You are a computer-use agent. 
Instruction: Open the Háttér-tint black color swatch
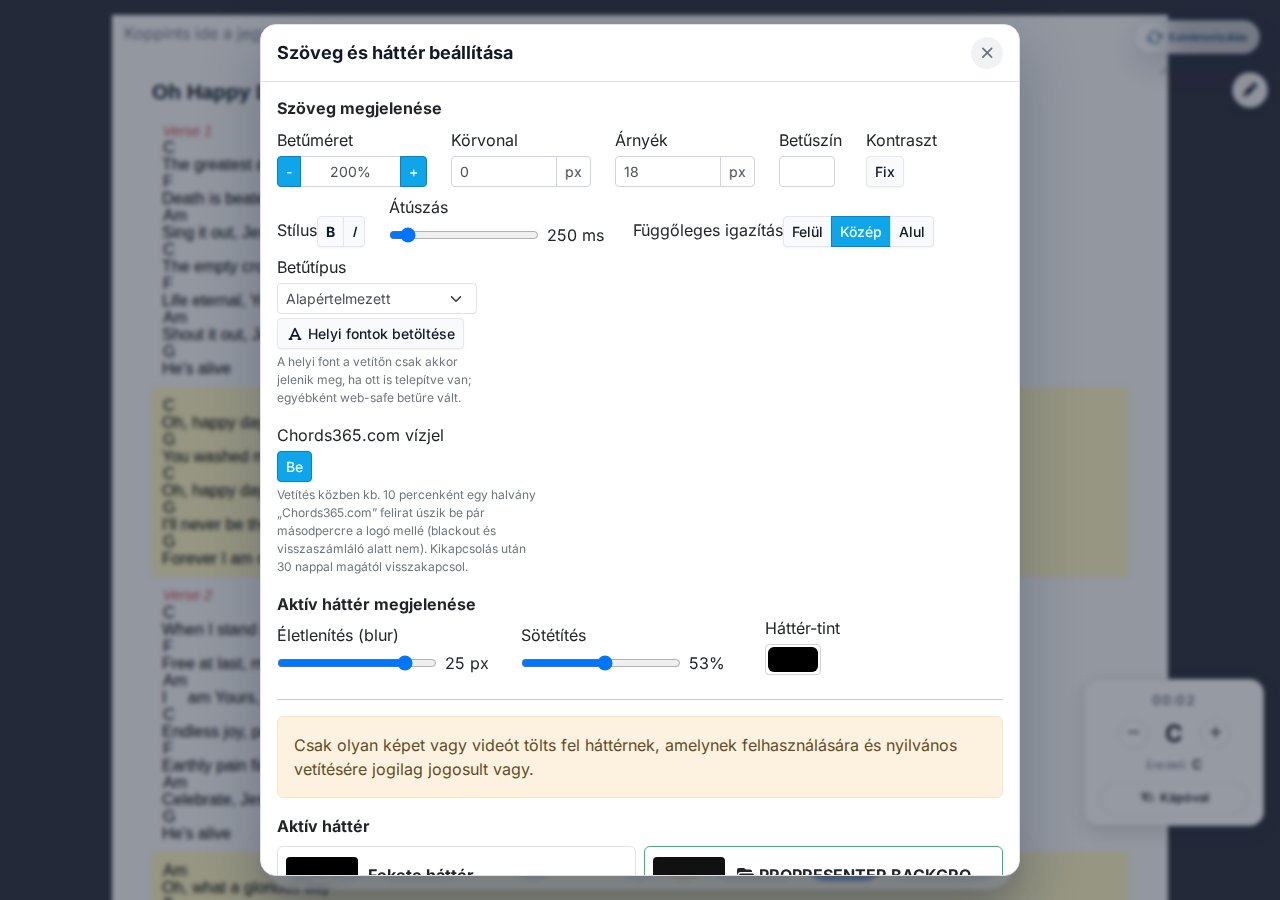click(x=793, y=660)
